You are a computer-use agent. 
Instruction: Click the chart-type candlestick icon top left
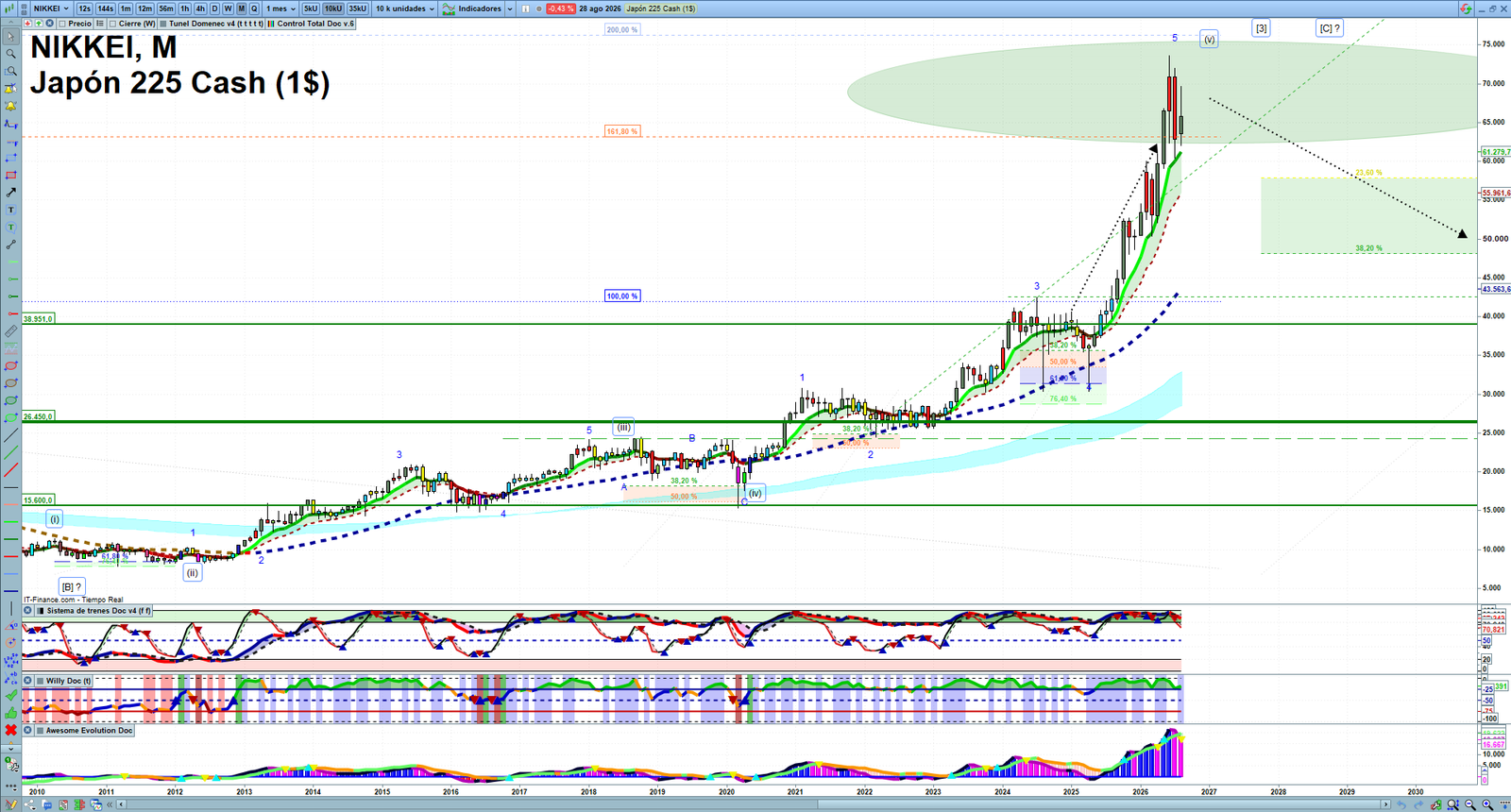coord(8,8)
